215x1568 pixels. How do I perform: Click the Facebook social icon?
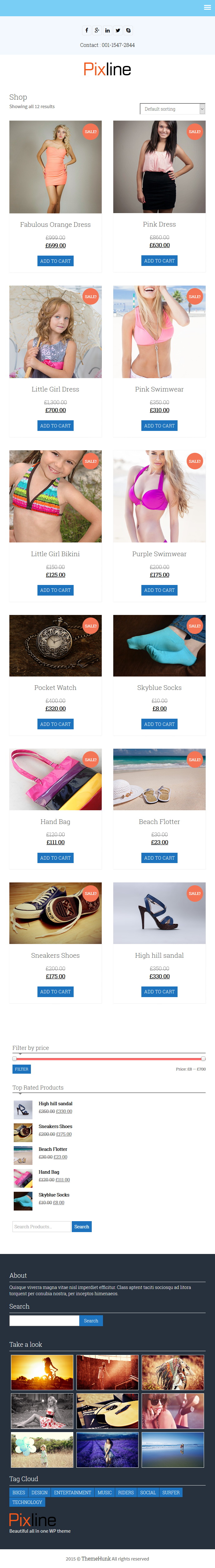click(86, 30)
